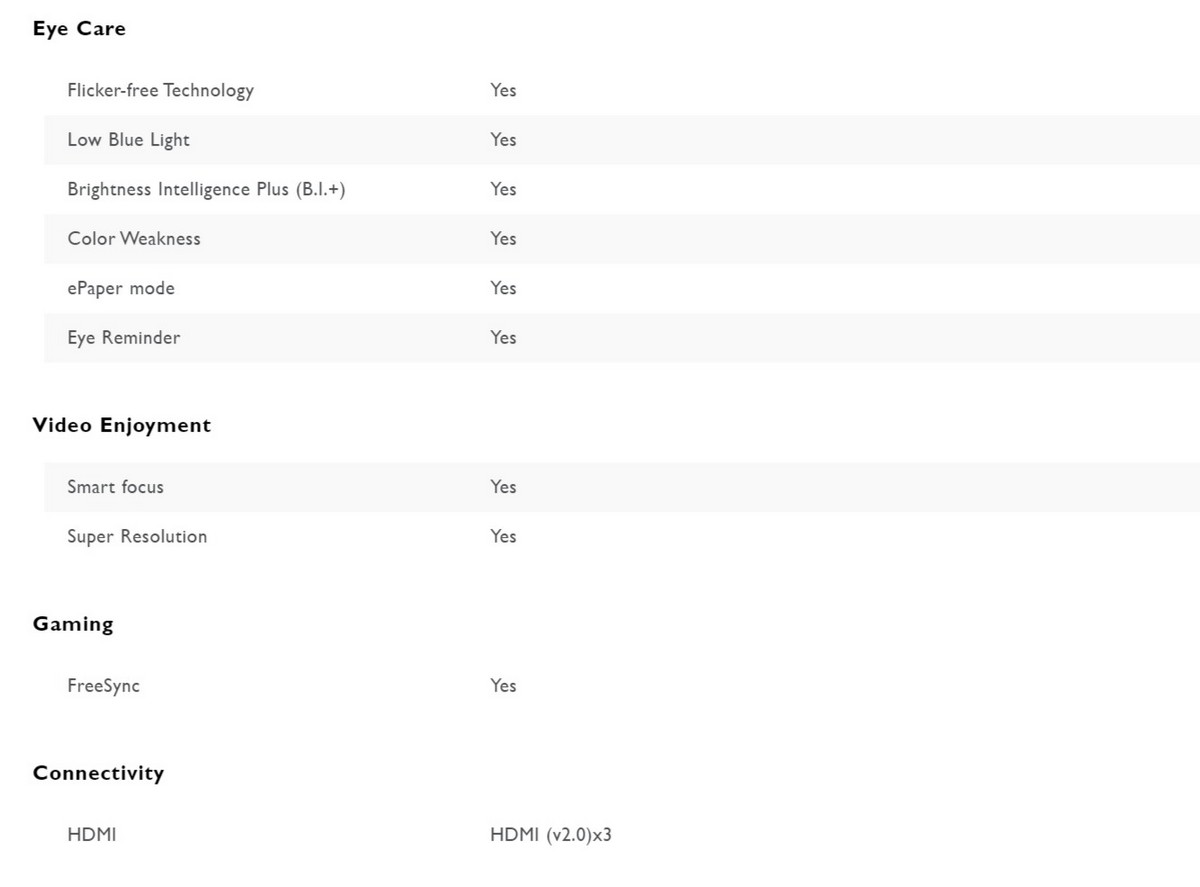Click the Yes value for Super Resolution
The width and height of the screenshot is (1200, 887).
coord(503,536)
